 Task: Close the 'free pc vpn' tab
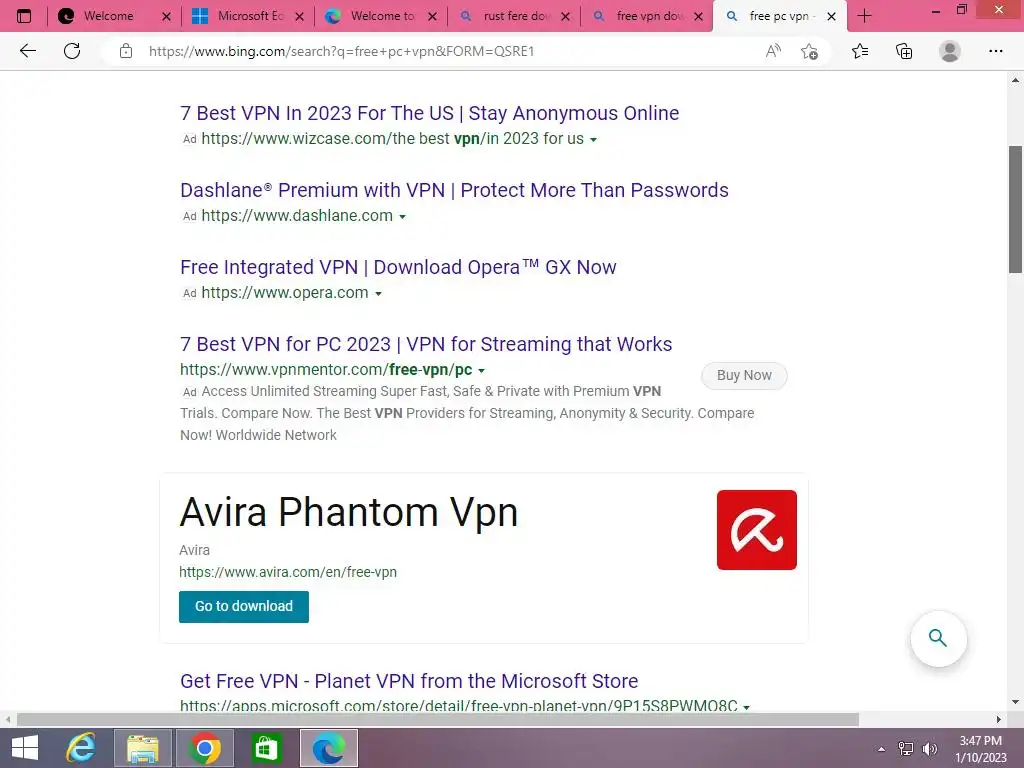click(831, 16)
